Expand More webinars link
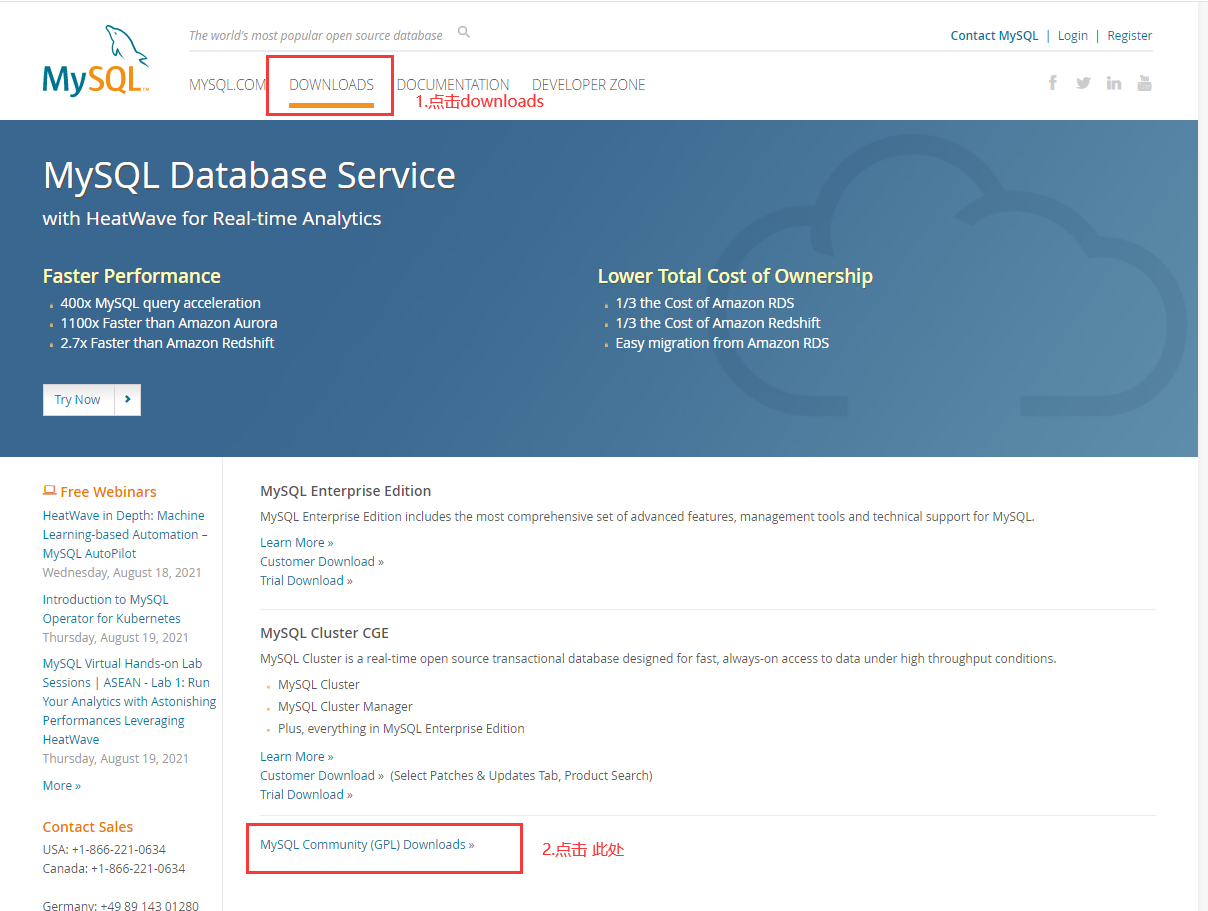The image size is (1208, 911). coord(62,786)
